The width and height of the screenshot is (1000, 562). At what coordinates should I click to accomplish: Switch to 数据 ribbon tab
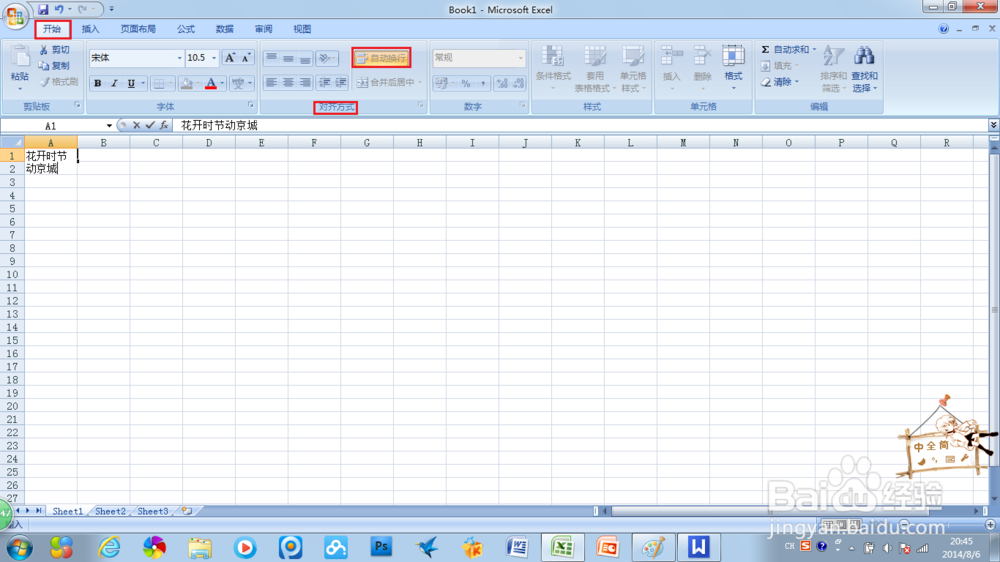tap(224, 29)
